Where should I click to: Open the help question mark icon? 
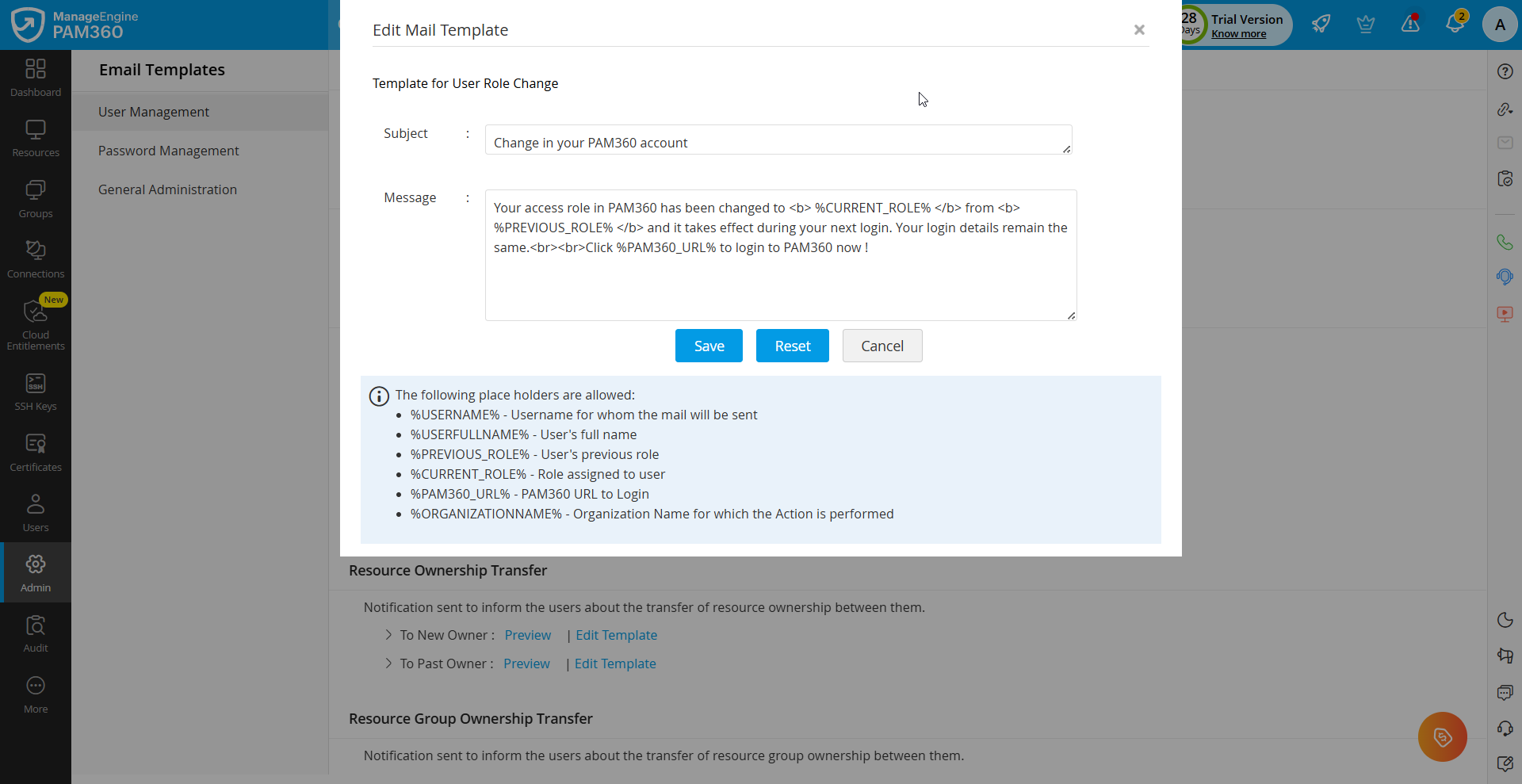(x=1505, y=71)
